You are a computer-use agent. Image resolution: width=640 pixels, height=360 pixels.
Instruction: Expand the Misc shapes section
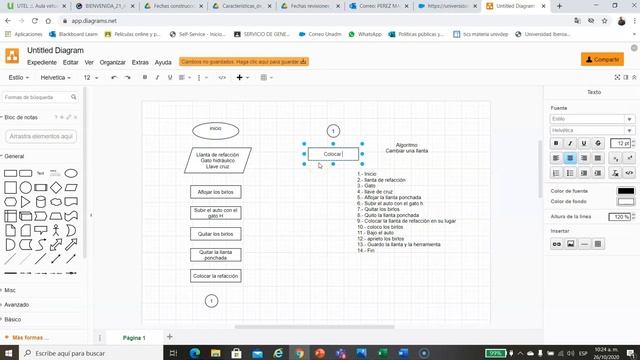click(x=10, y=290)
